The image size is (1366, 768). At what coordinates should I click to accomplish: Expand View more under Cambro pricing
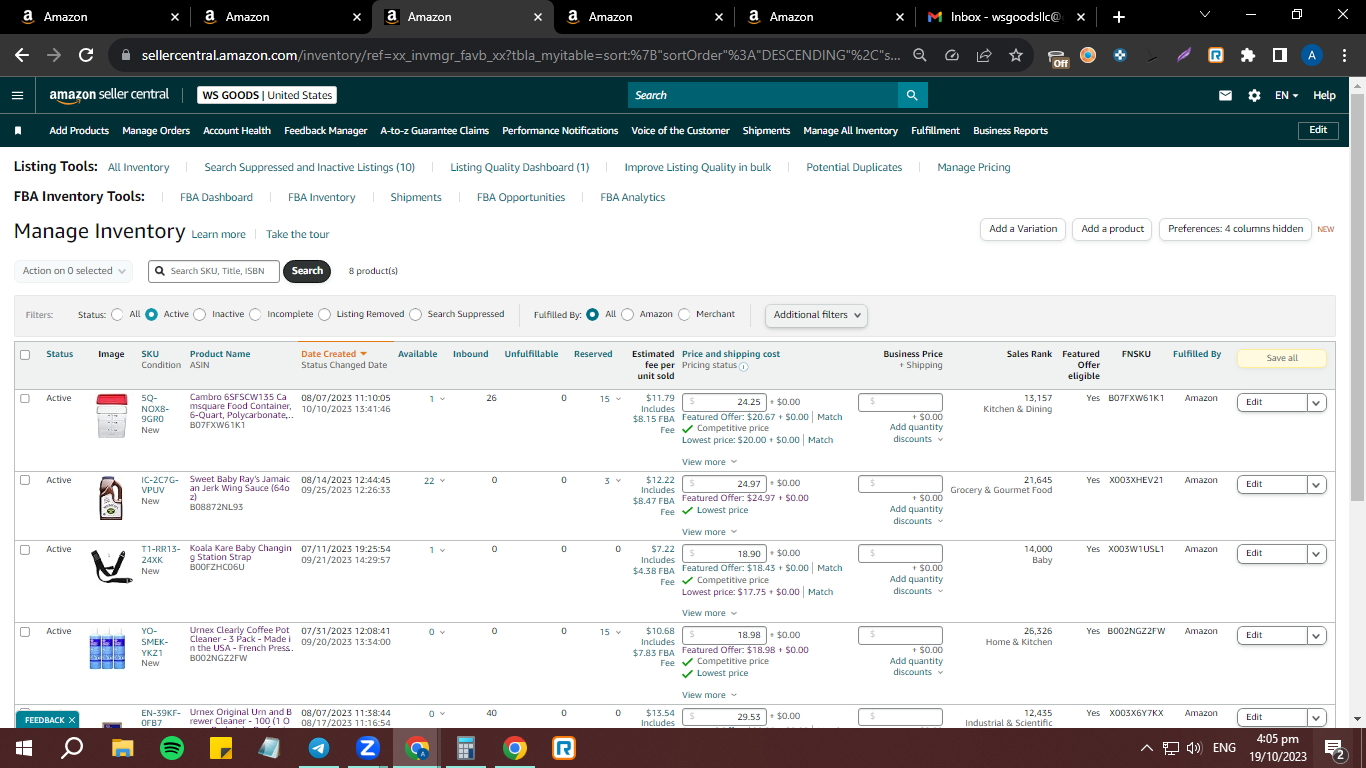pyautogui.click(x=709, y=462)
